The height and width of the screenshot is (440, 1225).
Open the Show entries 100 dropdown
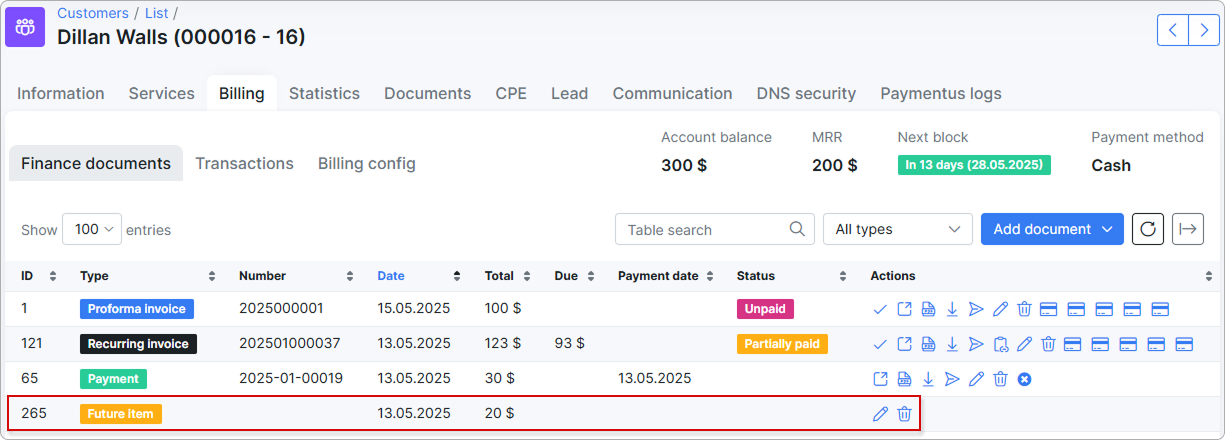click(91, 229)
